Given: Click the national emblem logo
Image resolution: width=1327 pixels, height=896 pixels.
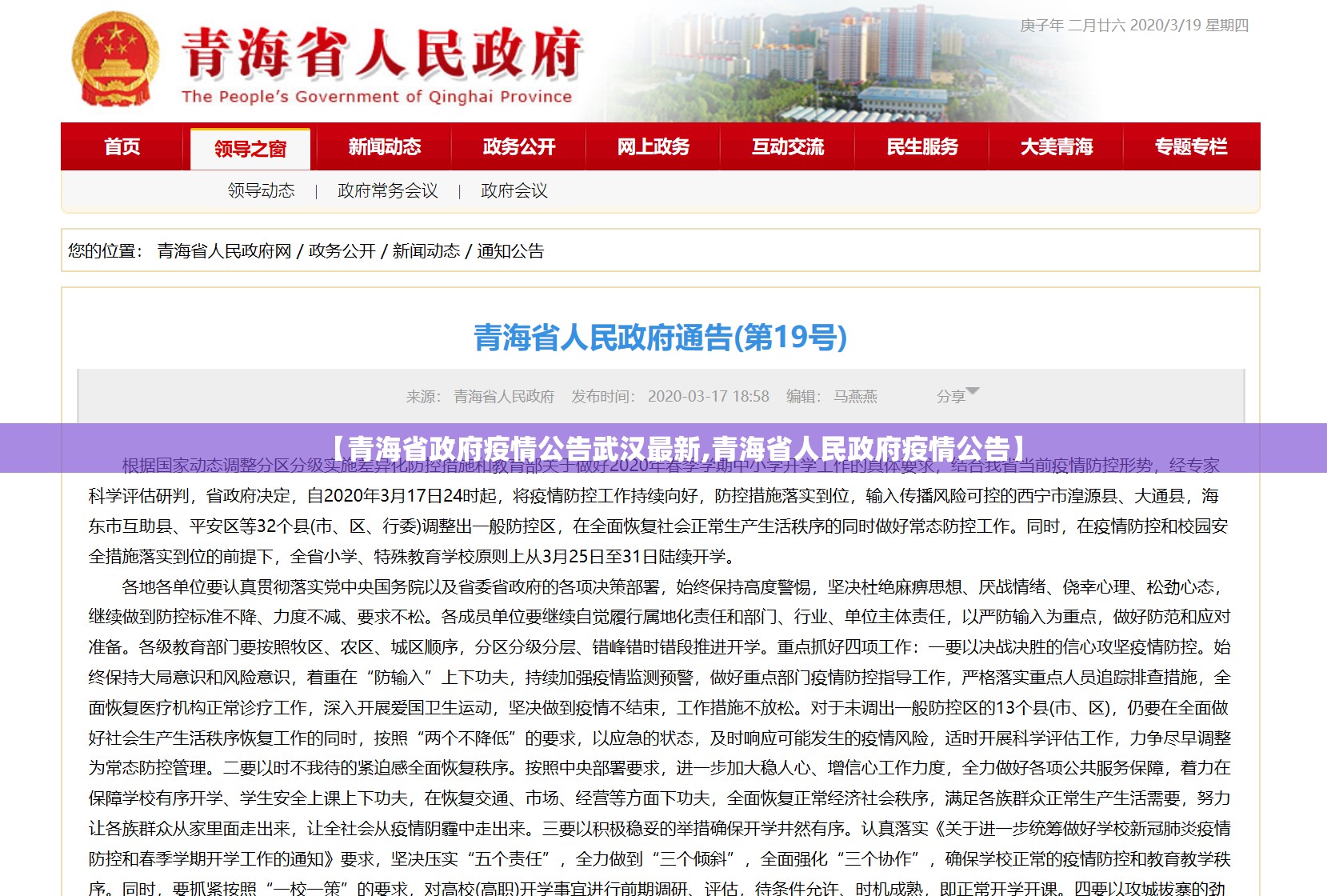Looking at the screenshot, I should (x=115, y=61).
